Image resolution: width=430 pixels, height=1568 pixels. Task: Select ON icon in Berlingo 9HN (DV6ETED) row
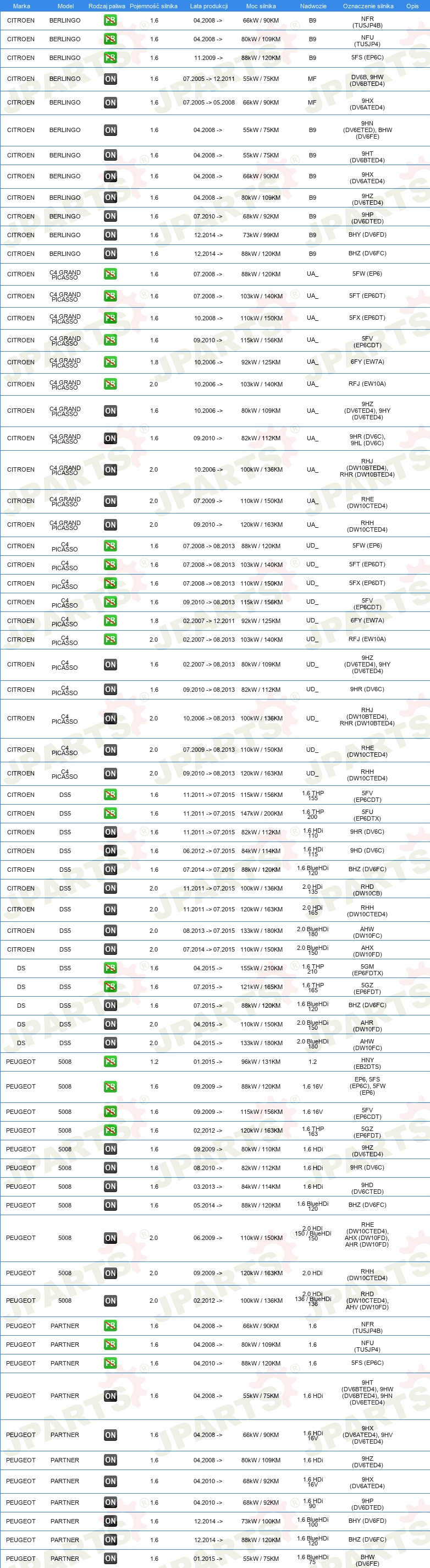[x=110, y=130]
